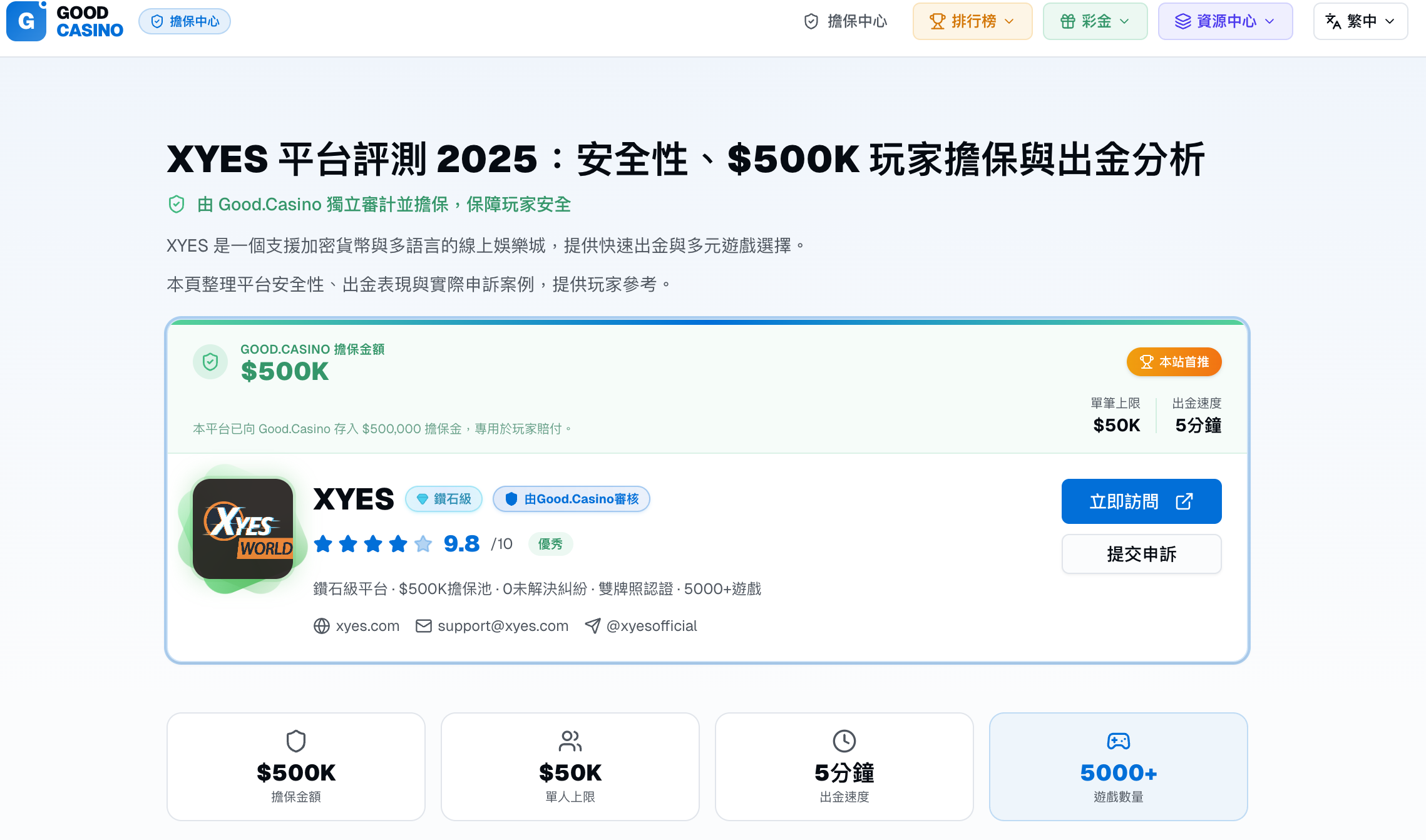Go to 擔保中心 in the top navigation
1426x840 pixels.
pos(845,21)
